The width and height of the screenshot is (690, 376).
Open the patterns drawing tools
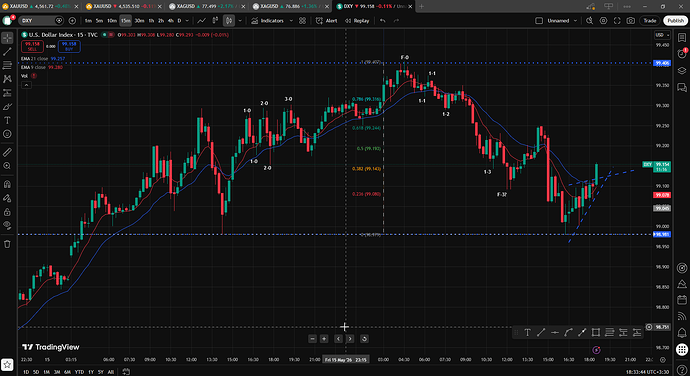point(7,79)
